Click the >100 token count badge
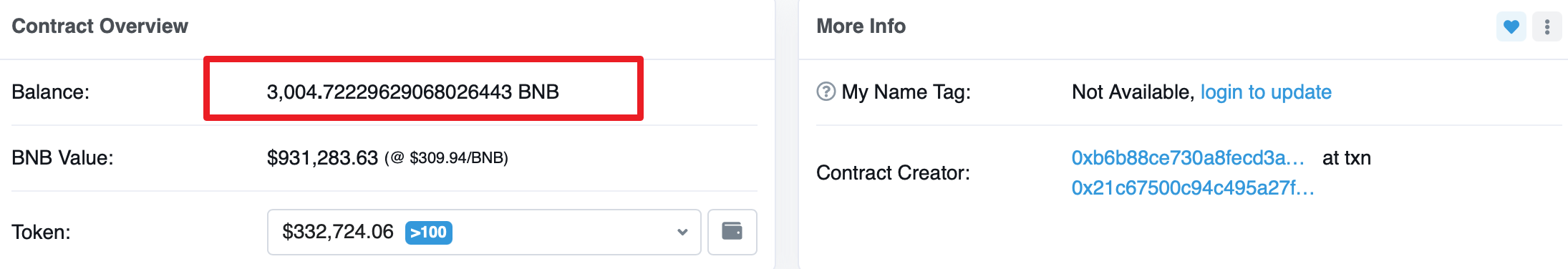Screen dimensions: 1568x269 pyautogui.click(x=428, y=233)
